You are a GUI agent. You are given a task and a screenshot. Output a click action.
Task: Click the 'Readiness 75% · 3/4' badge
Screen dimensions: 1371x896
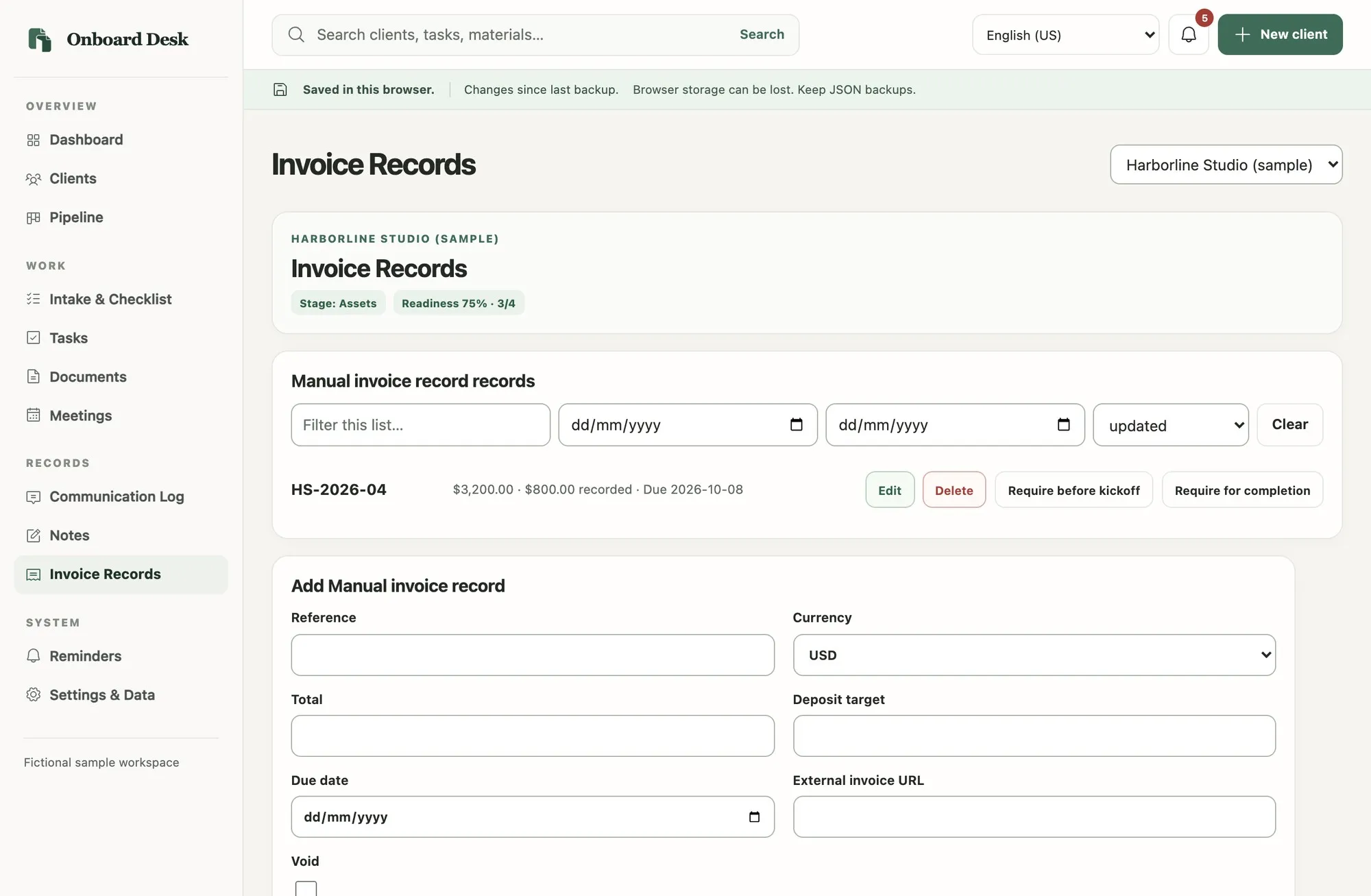click(459, 303)
